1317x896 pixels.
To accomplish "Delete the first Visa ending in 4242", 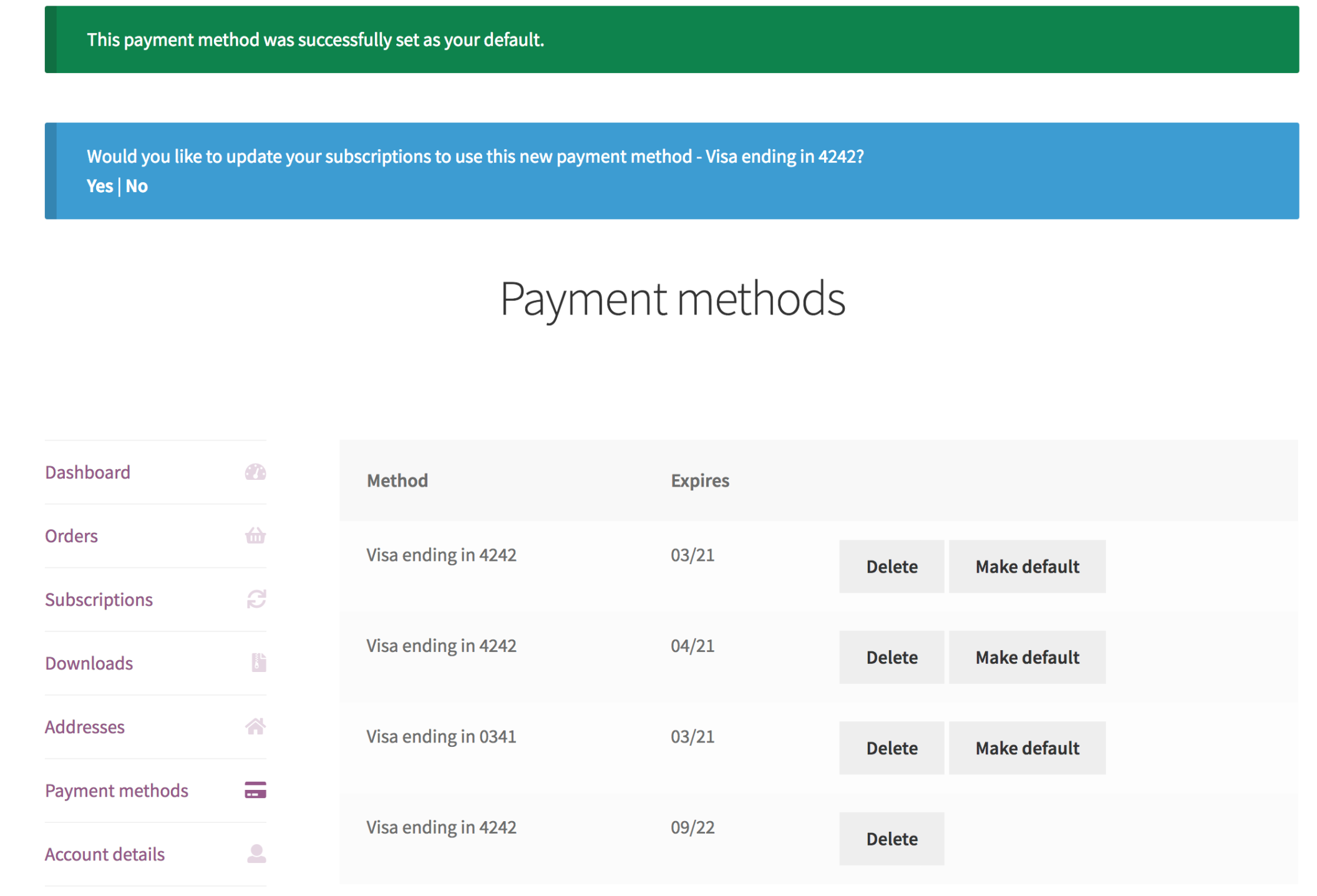I will tap(891, 566).
